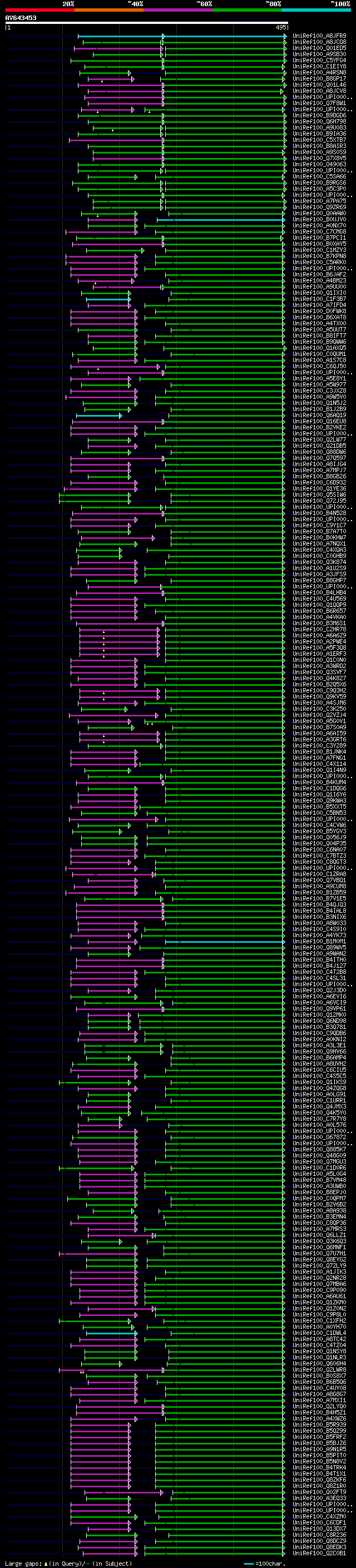The image size is (356, 1568).
Task: Click the red 20% identity legend segment
Action: 39,10
